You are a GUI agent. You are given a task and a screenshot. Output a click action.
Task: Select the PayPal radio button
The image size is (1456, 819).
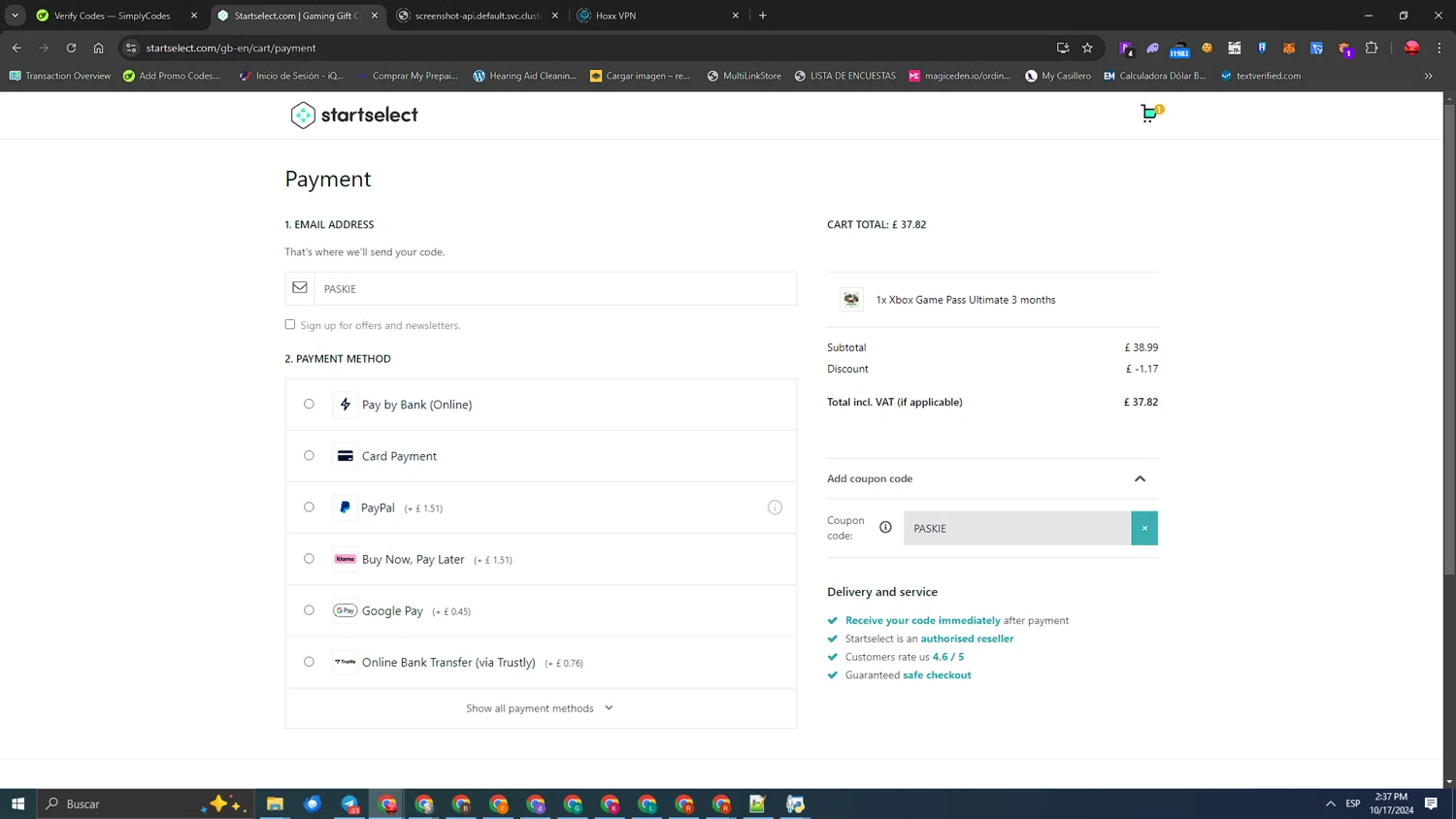pyautogui.click(x=309, y=507)
